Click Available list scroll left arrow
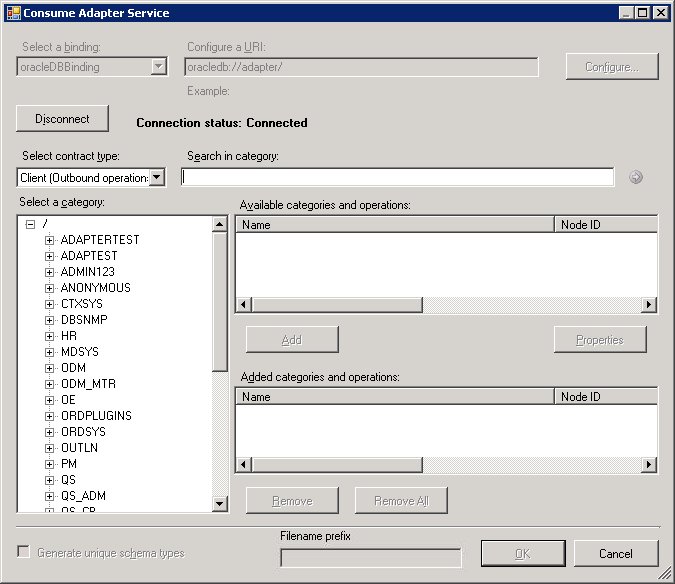The width and height of the screenshot is (675, 584). pos(244,305)
